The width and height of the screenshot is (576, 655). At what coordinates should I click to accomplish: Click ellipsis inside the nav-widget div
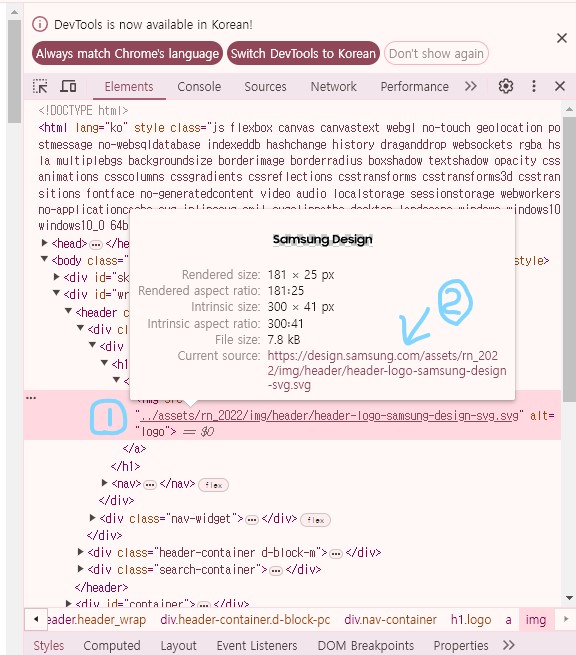coord(252,520)
